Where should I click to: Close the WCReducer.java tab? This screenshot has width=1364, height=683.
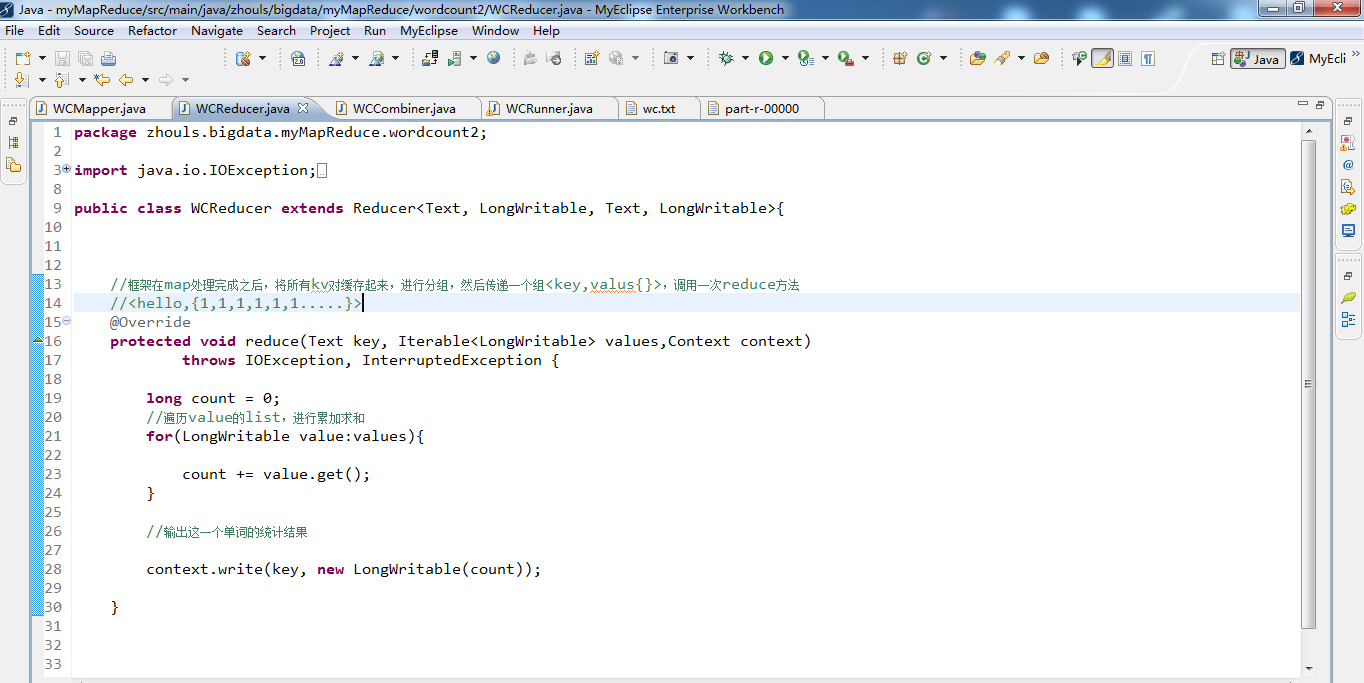tap(304, 108)
